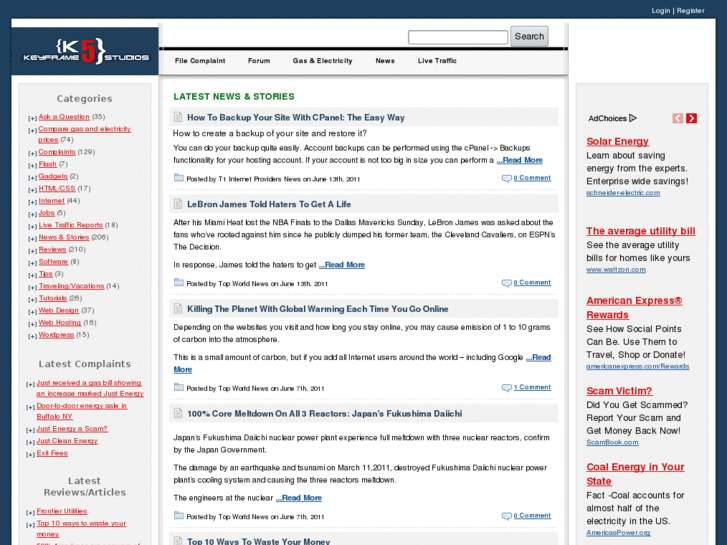Click Read More on CPanel backup excerpt
Viewport: 727px width, 545px height.
520,160
